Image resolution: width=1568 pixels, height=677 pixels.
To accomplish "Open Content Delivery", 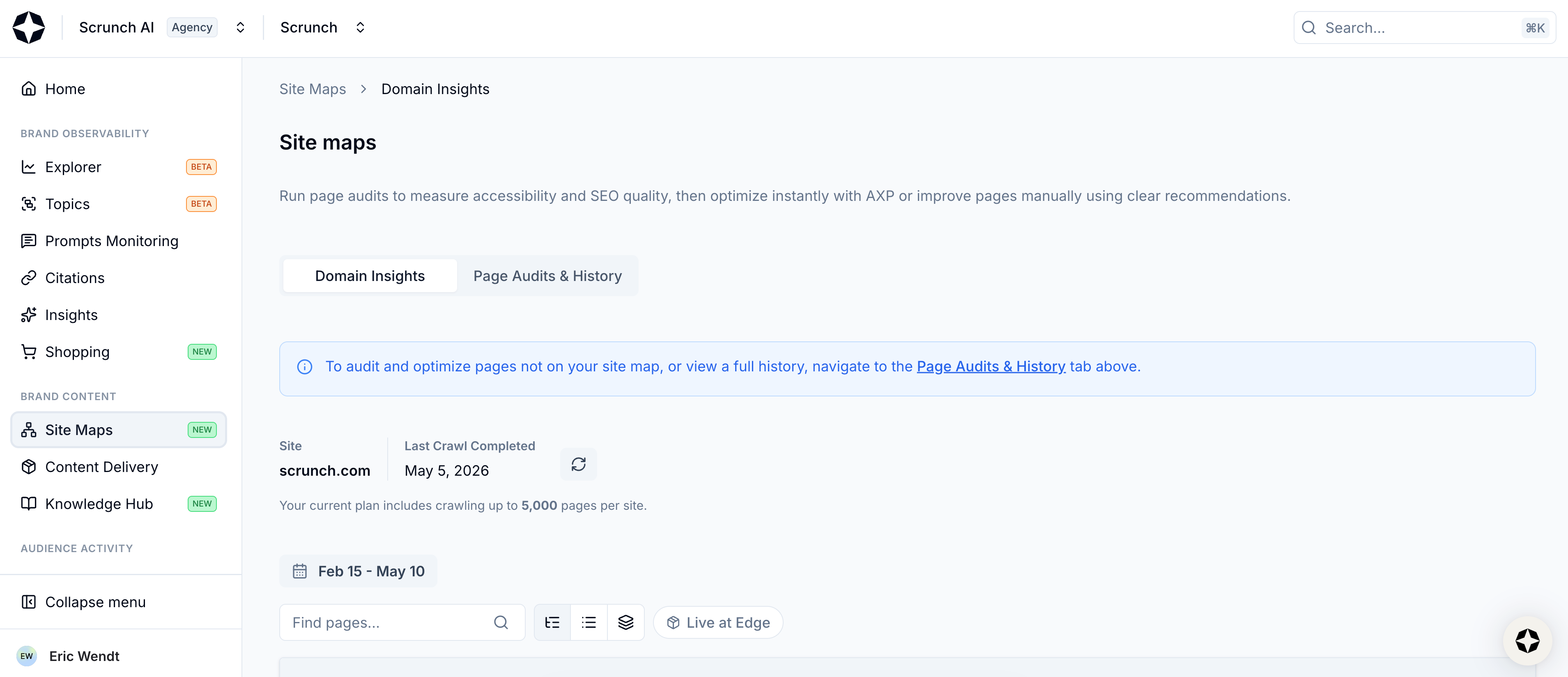I will point(119,467).
